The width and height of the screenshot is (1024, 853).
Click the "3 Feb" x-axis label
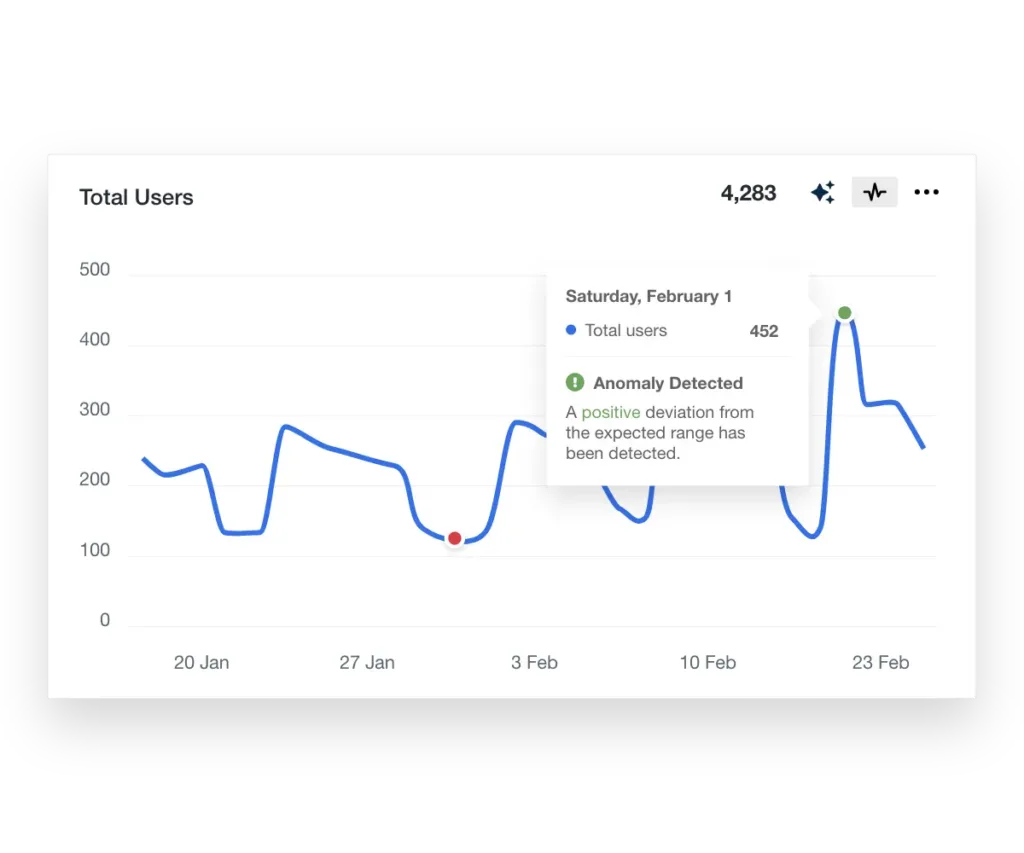(x=534, y=662)
